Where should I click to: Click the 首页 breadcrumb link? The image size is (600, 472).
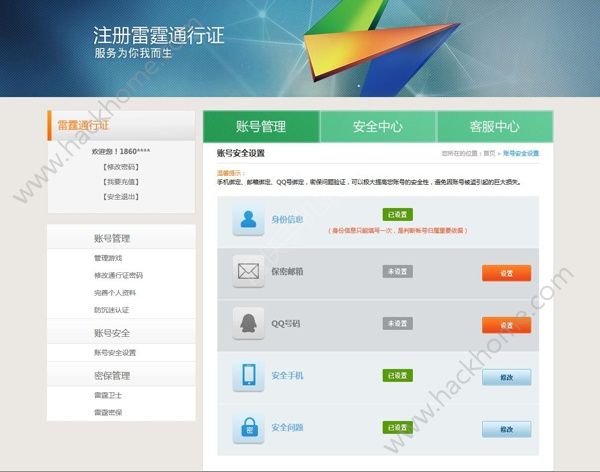[x=489, y=154]
